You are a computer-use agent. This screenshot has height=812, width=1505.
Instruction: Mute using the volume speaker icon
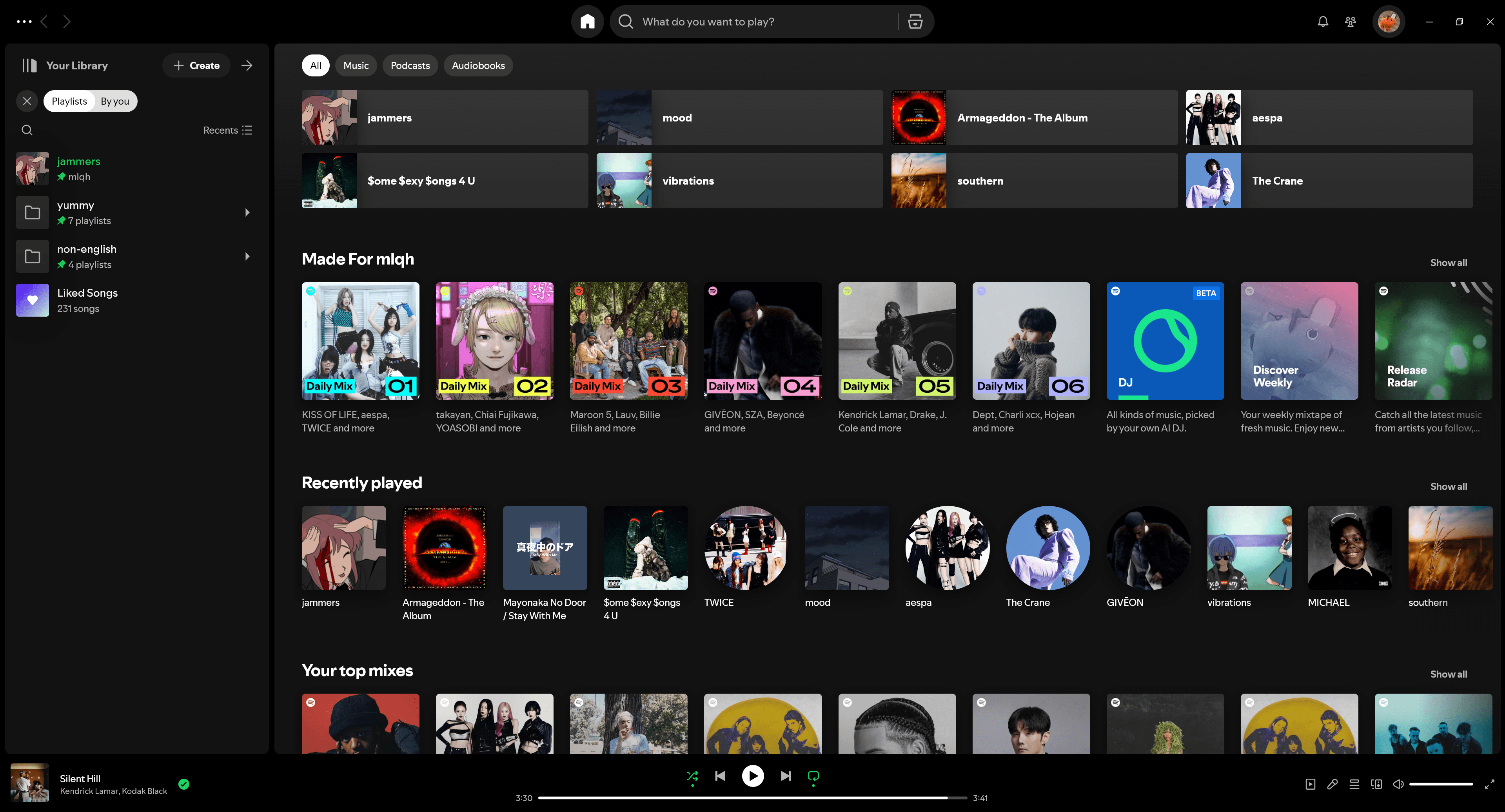[x=1398, y=784]
